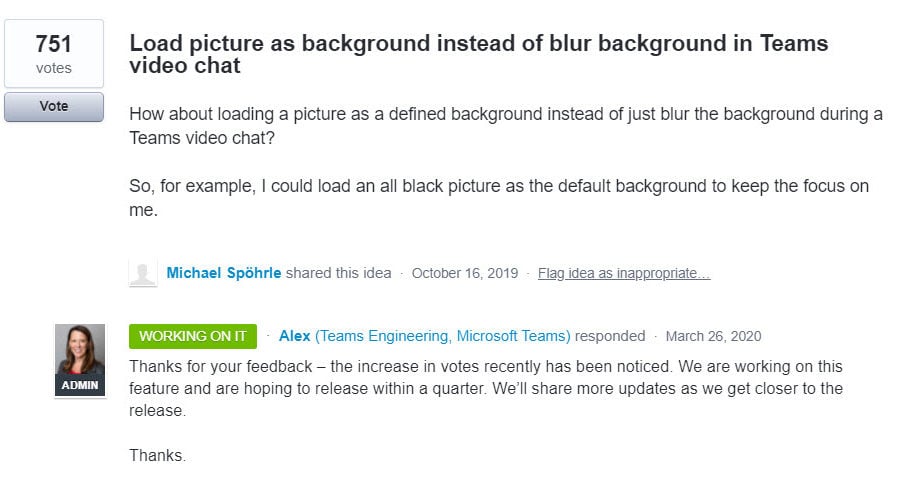Click the 'shared this idea' text

(339, 273)
